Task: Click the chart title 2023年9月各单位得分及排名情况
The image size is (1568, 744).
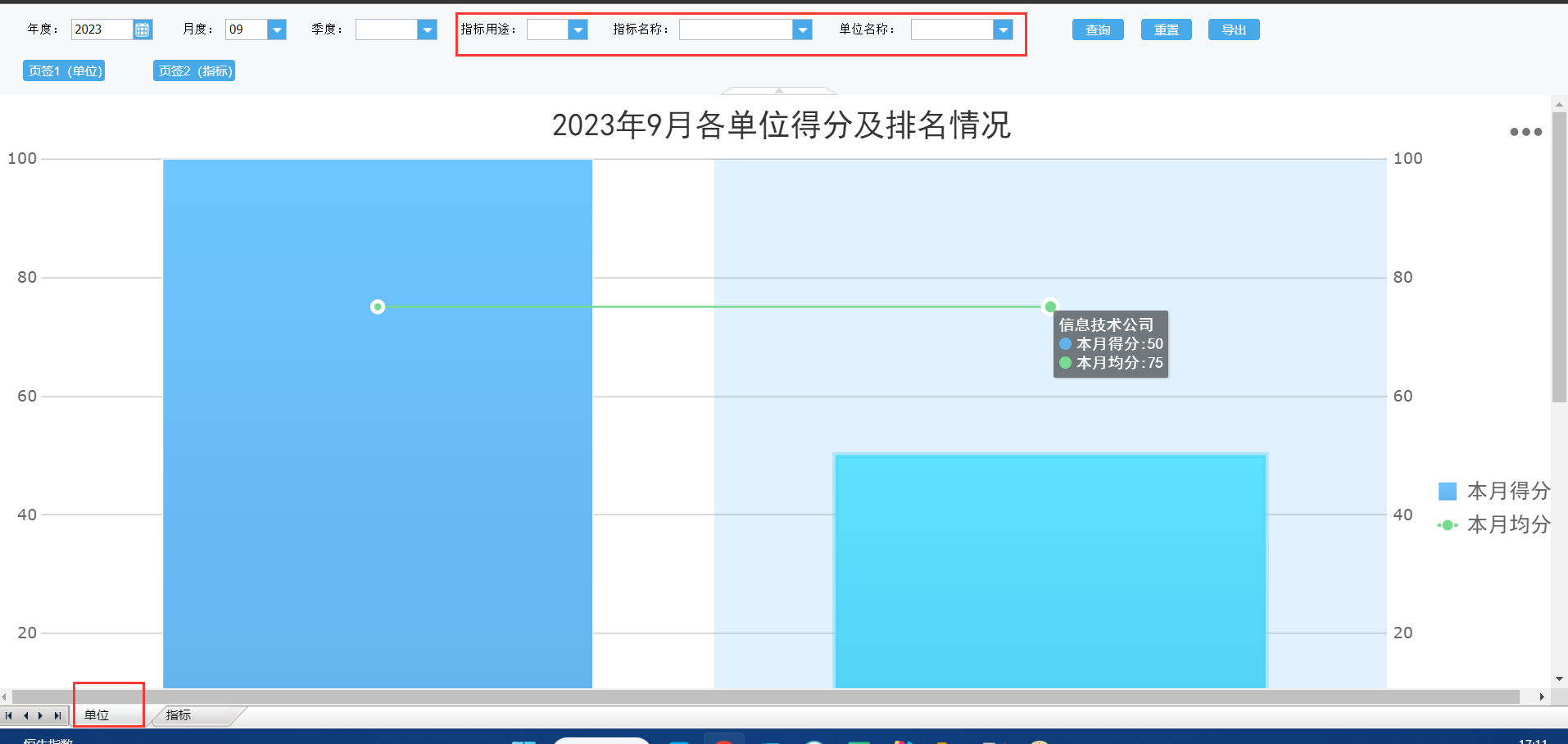Action: click(782, 125)
